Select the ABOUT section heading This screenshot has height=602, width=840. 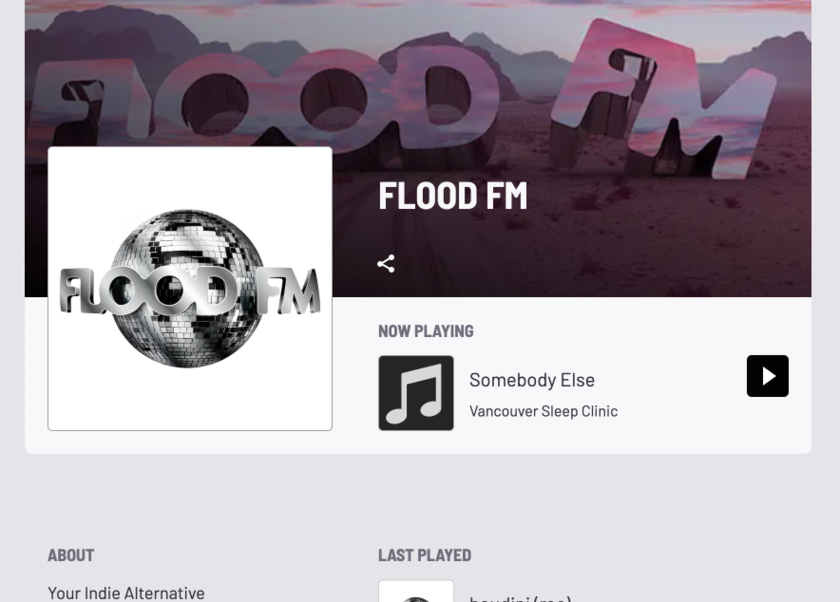[71, 555]
